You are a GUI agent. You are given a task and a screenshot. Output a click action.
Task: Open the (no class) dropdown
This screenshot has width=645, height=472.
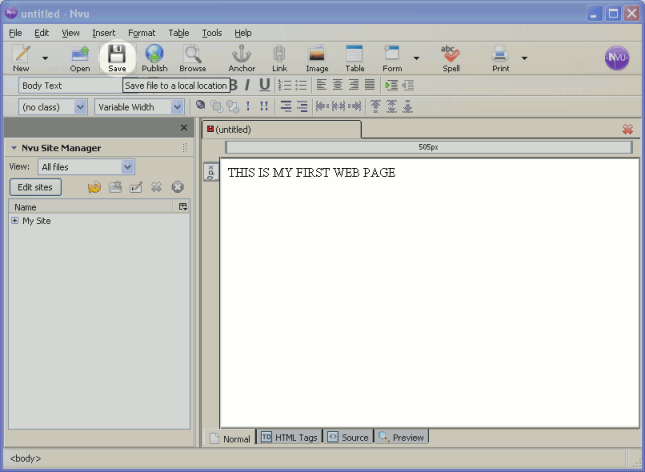[53, 107]
